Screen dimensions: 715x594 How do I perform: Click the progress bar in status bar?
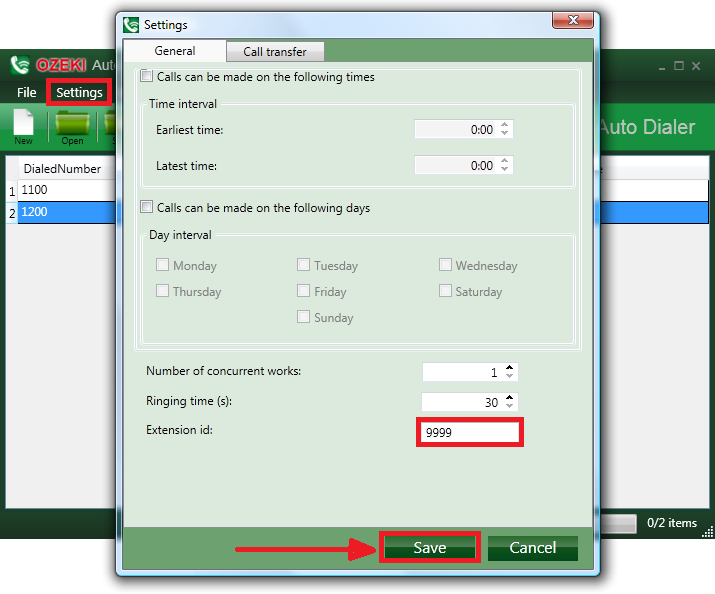[619, 523]
